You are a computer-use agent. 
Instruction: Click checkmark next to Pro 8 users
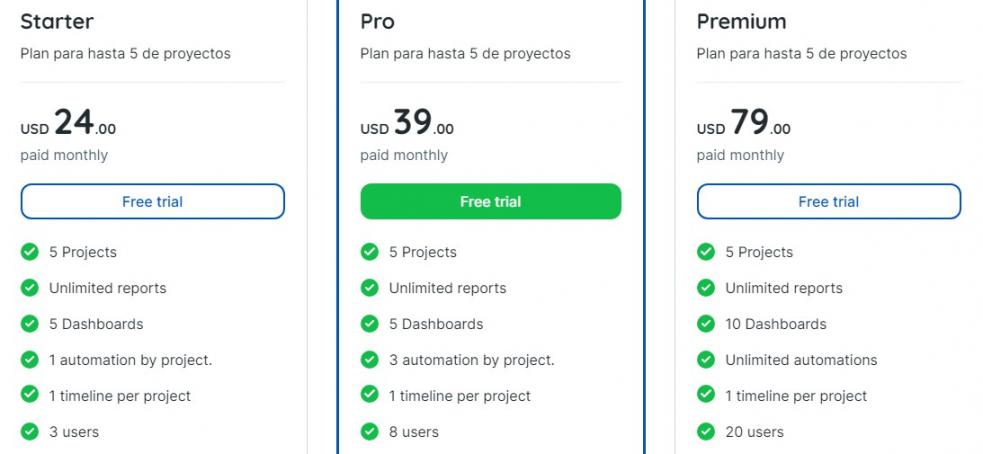(x=370, y=432)
